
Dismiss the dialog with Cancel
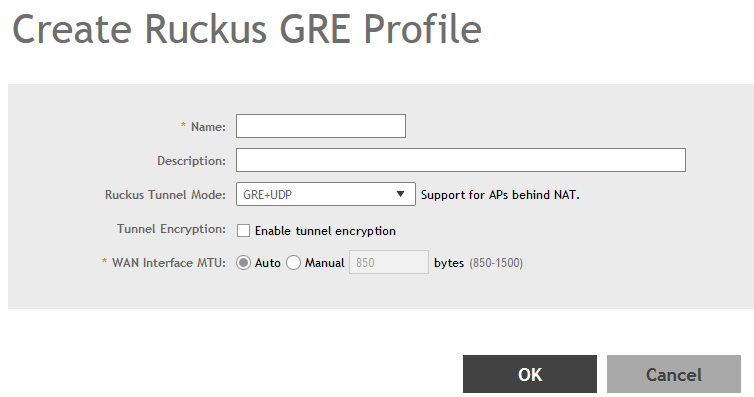(674, 374)
